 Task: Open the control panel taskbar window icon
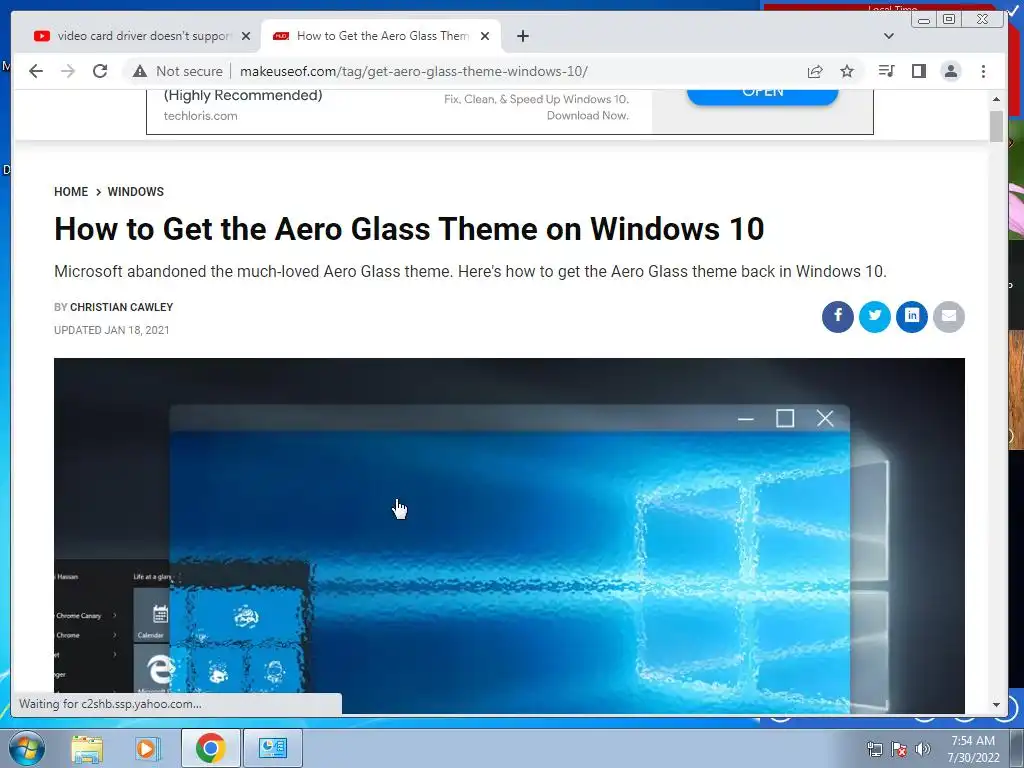[272, 748]
